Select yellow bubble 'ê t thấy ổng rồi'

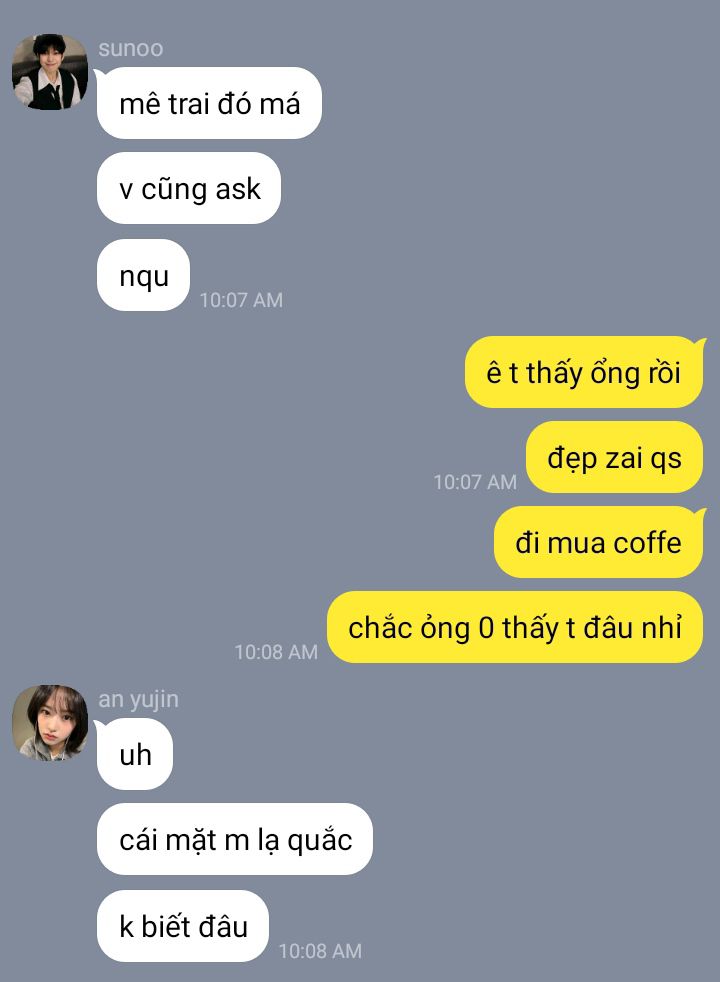point(584,373)
